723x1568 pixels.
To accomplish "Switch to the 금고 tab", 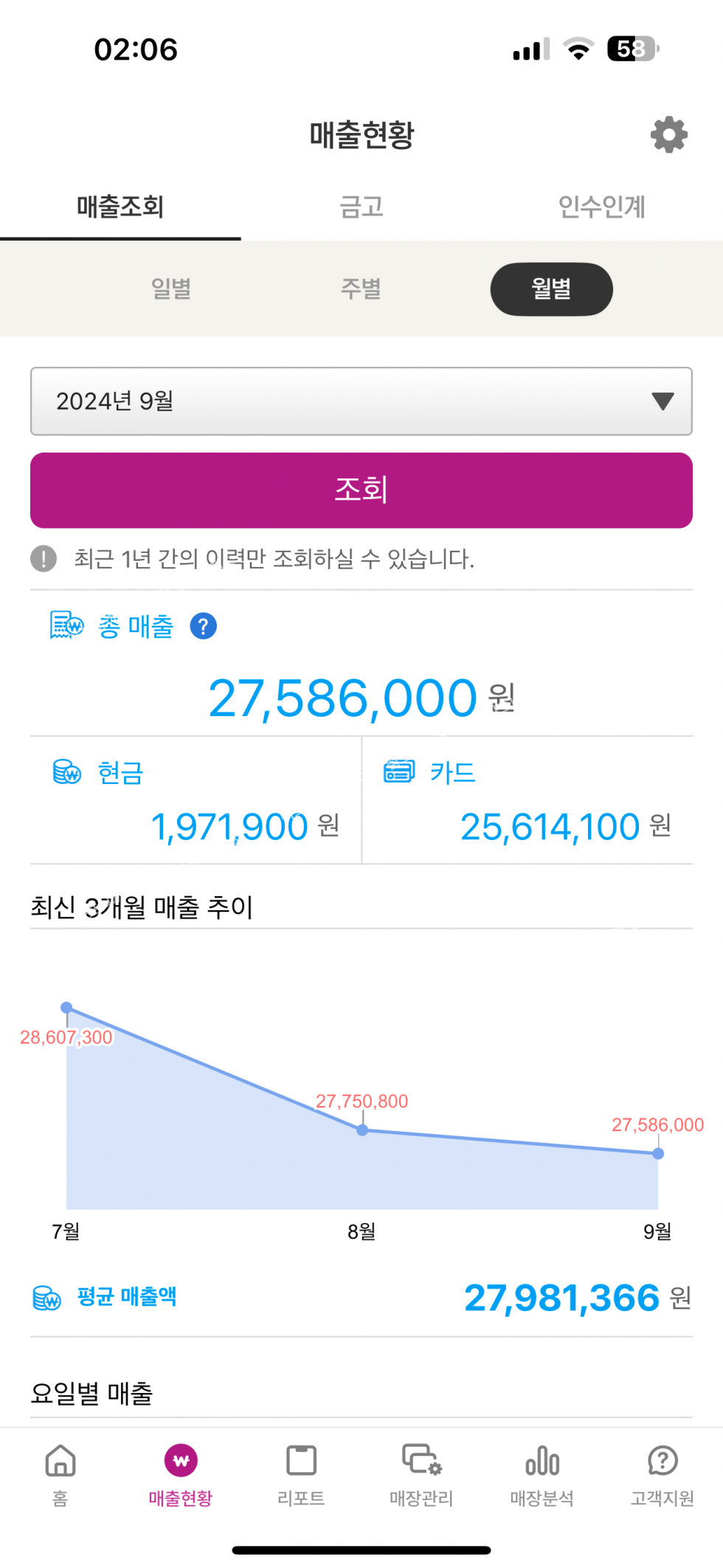I will (x=361, y=207).
